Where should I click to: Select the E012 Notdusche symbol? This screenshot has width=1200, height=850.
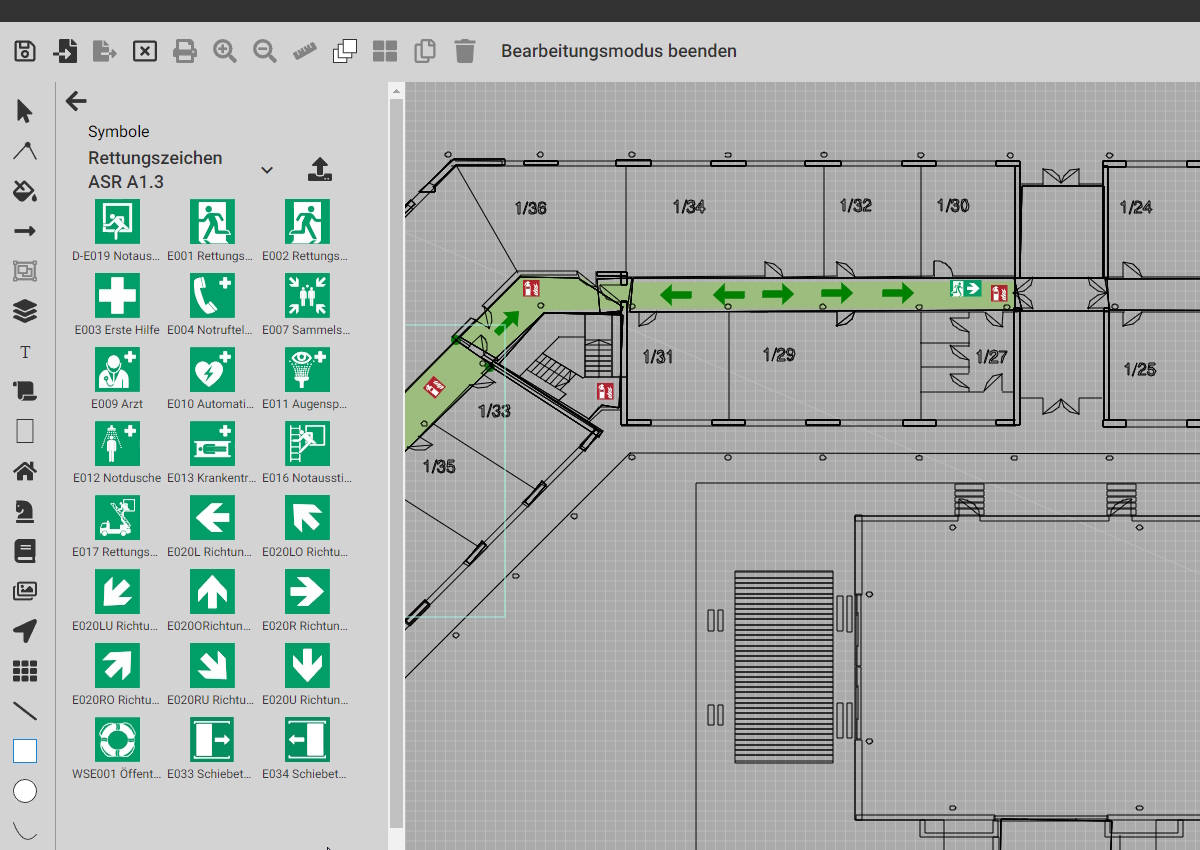click(x=117, y=444)
